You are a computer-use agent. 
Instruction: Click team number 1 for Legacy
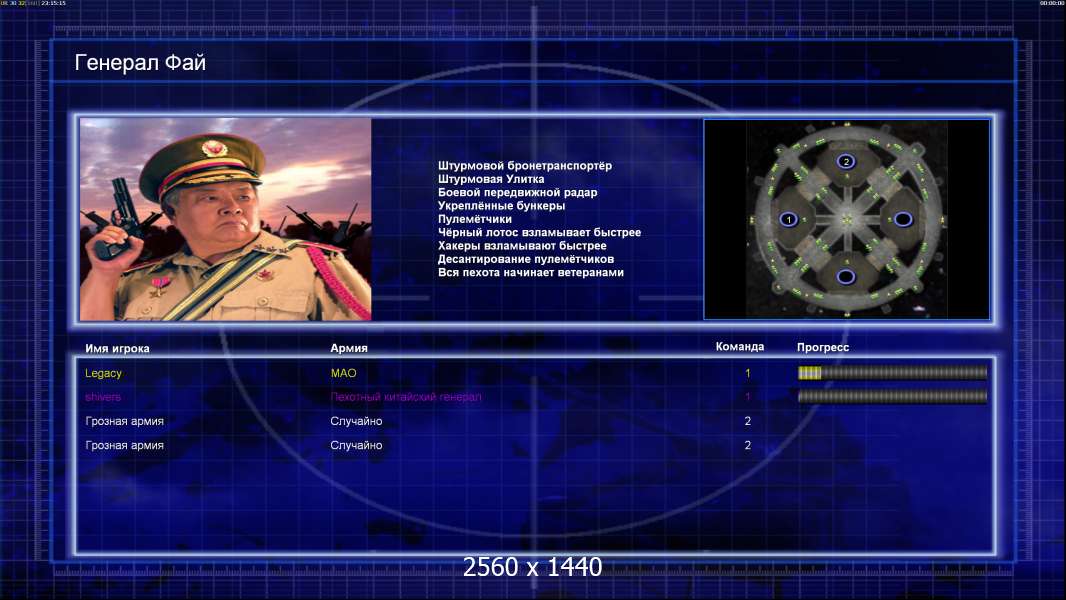click(748, 373)
